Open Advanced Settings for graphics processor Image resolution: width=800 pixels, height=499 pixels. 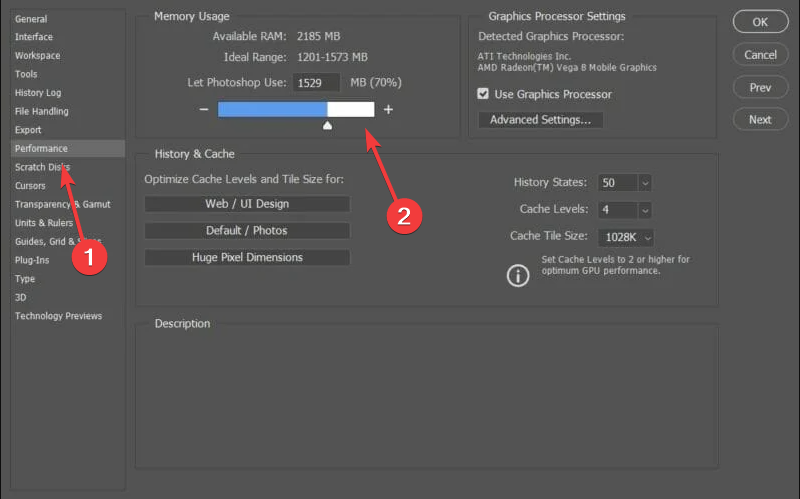pos(540,120)
